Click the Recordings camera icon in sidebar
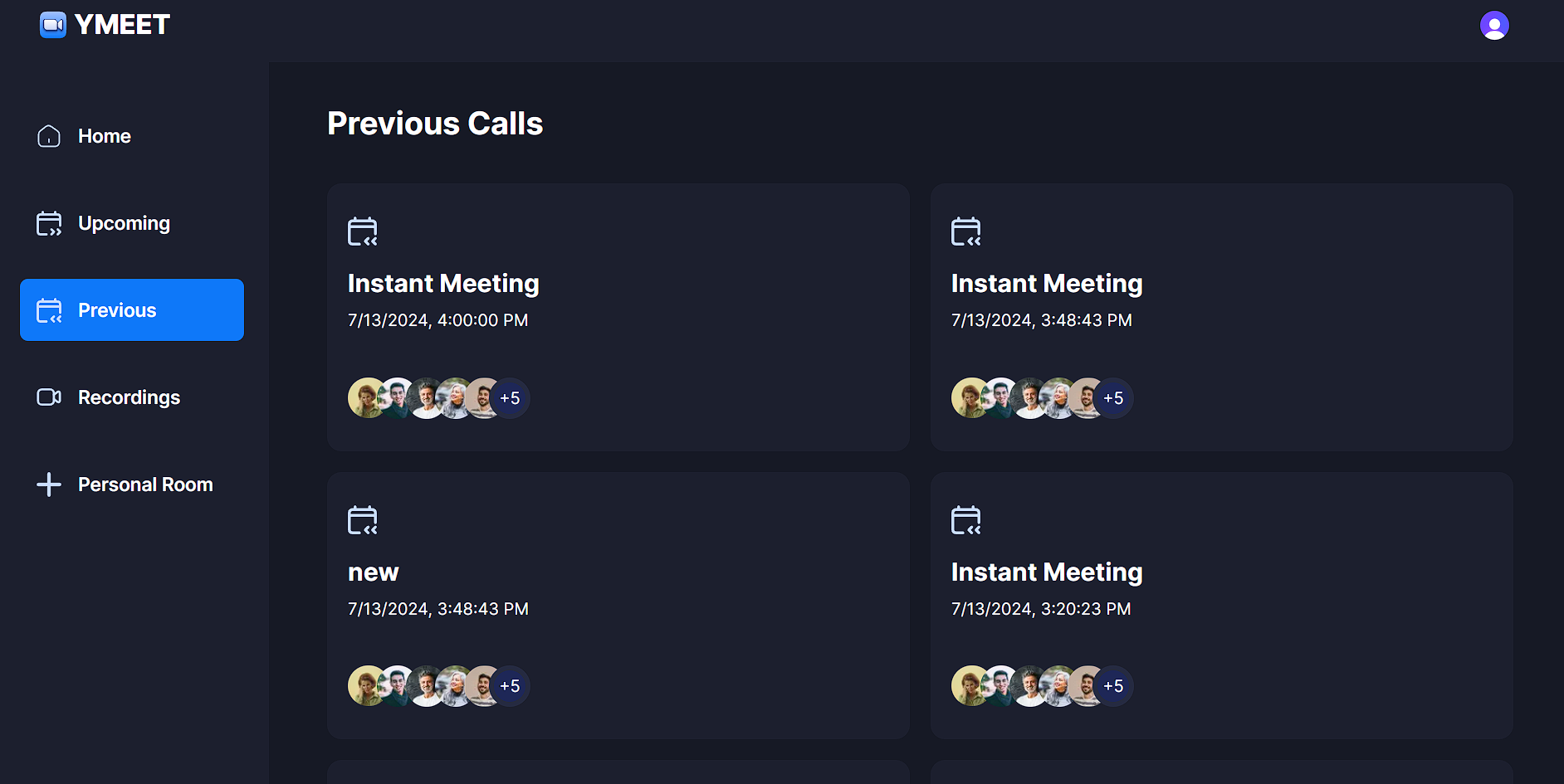Screen dimensions: 1564x784 click(49, 397)
